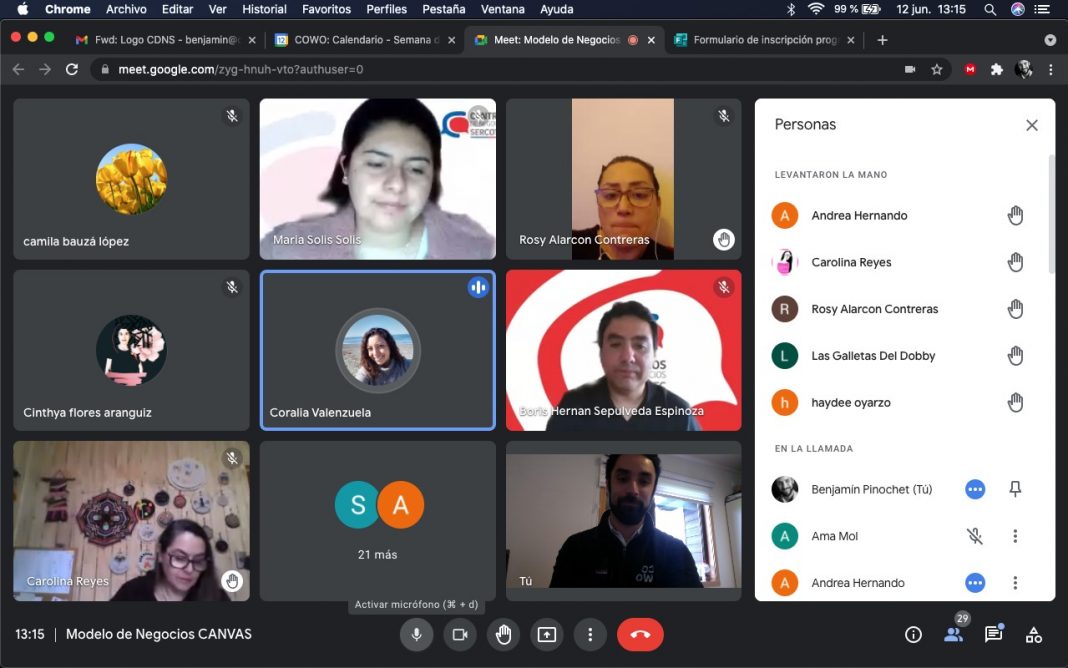Image resolution: width=1068 pixels, height=668 pixels.
Task: Open more options in the bottom bar
Action: pyautogui.click(x=590, y=634)
